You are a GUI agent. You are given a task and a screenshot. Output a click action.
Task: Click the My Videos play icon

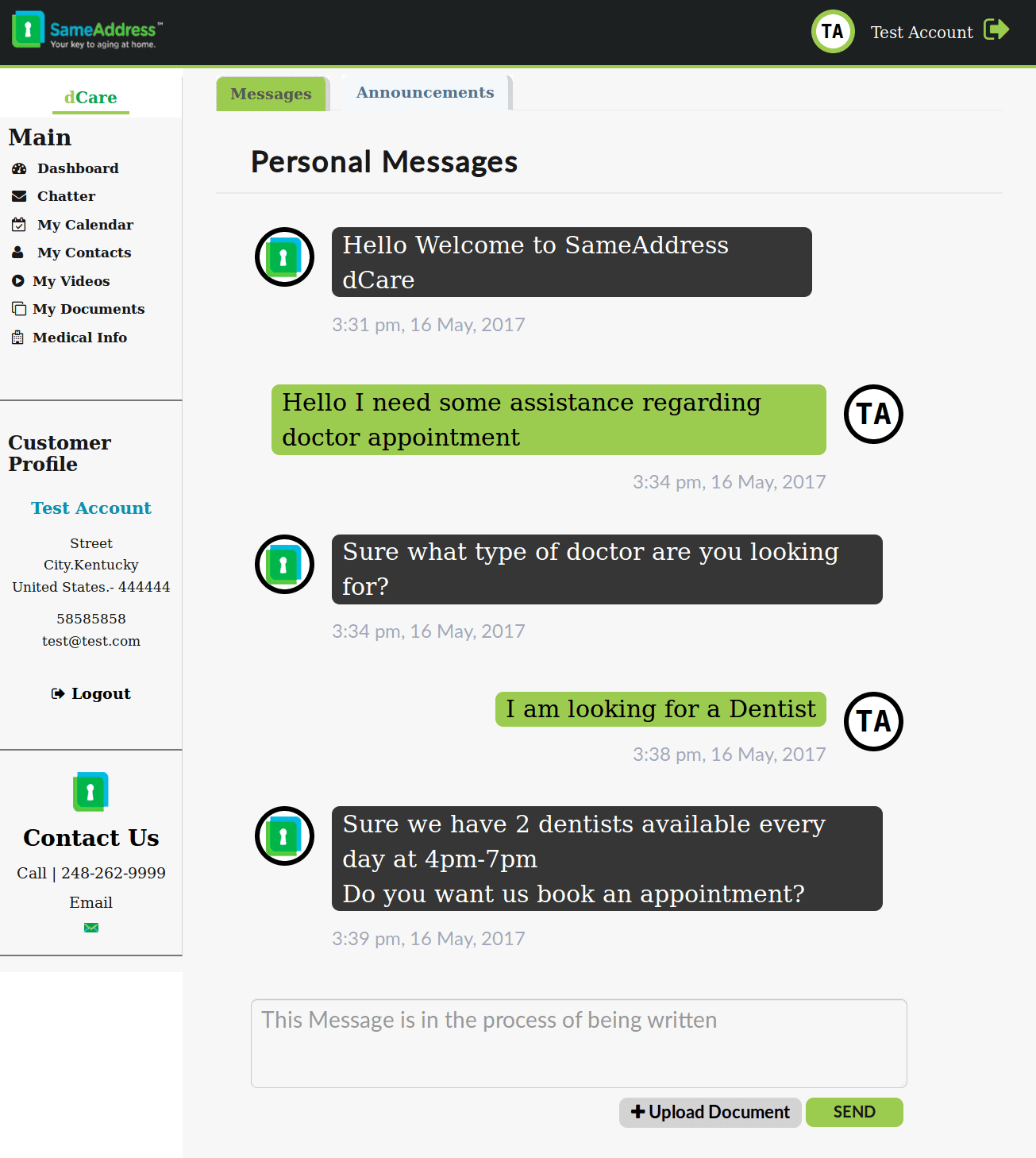point(18,281)
